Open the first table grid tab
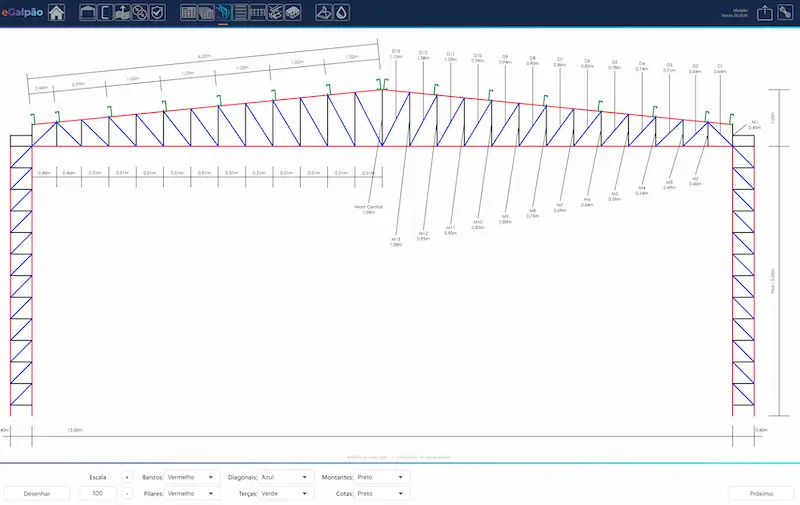 pyautogui.click(x=188, y=13)
